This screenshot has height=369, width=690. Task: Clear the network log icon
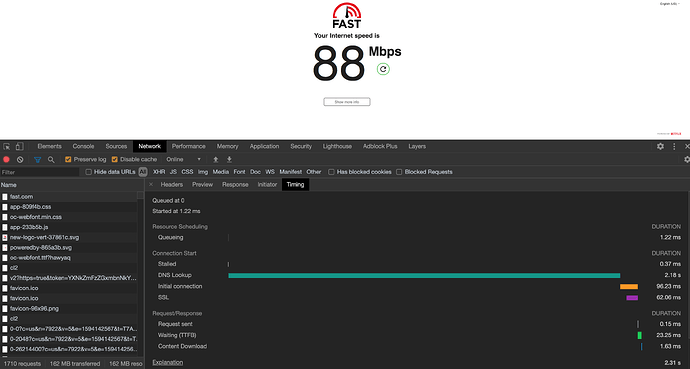pyautogui.click(x=20, y=160)
